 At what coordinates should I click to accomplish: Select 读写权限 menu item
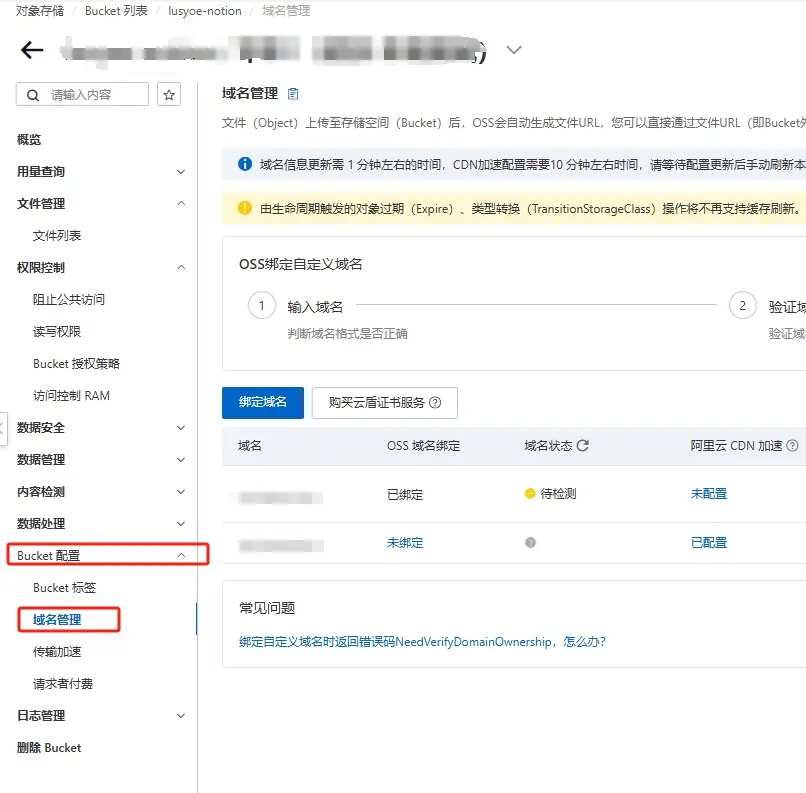(57, 331)
